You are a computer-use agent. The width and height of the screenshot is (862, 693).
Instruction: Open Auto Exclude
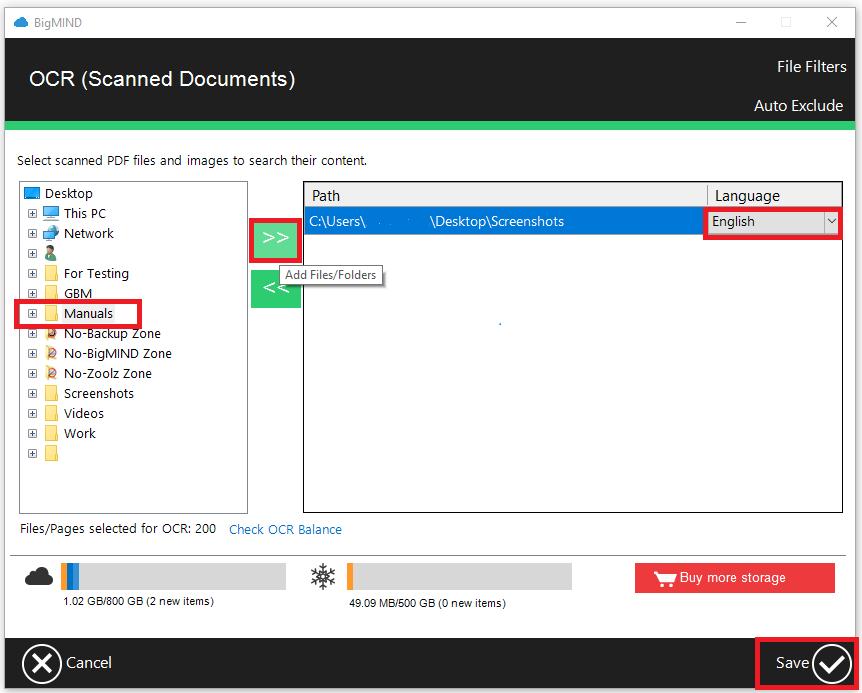tap(798, 105)
